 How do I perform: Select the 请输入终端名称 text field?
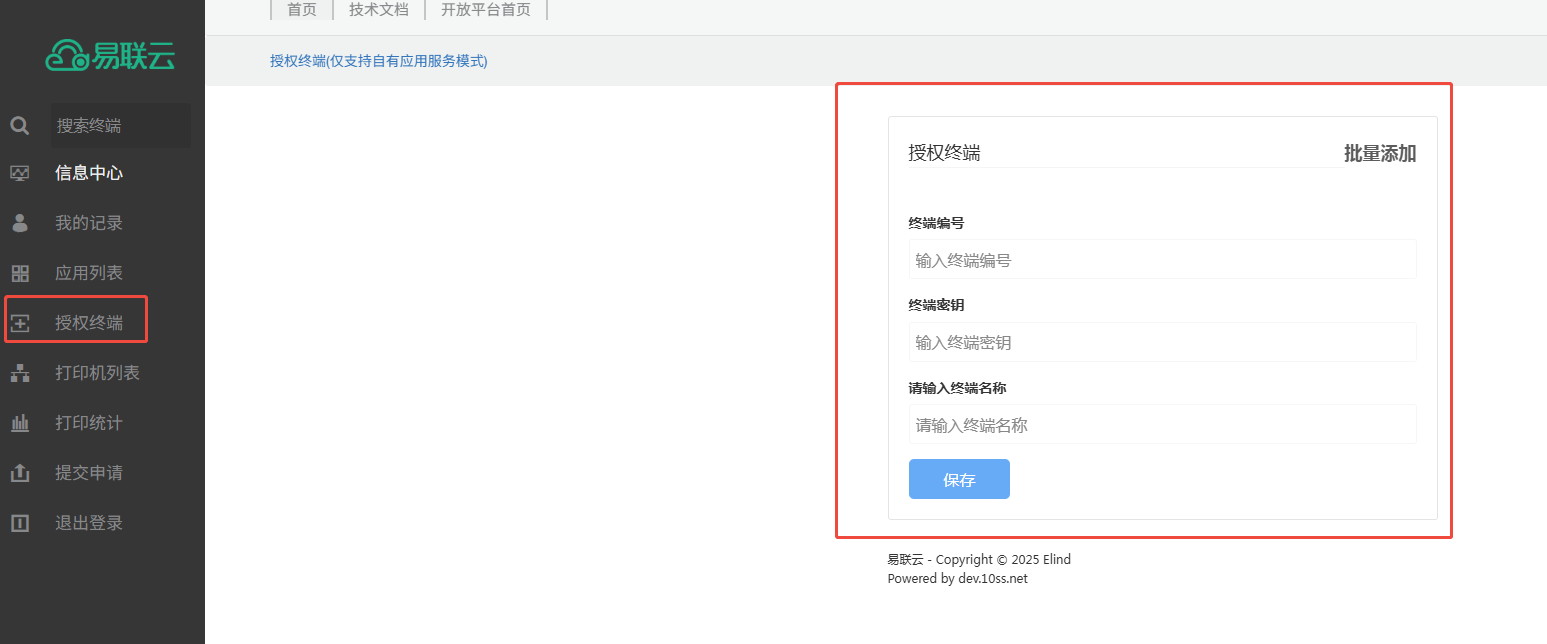coord(1162,425)
